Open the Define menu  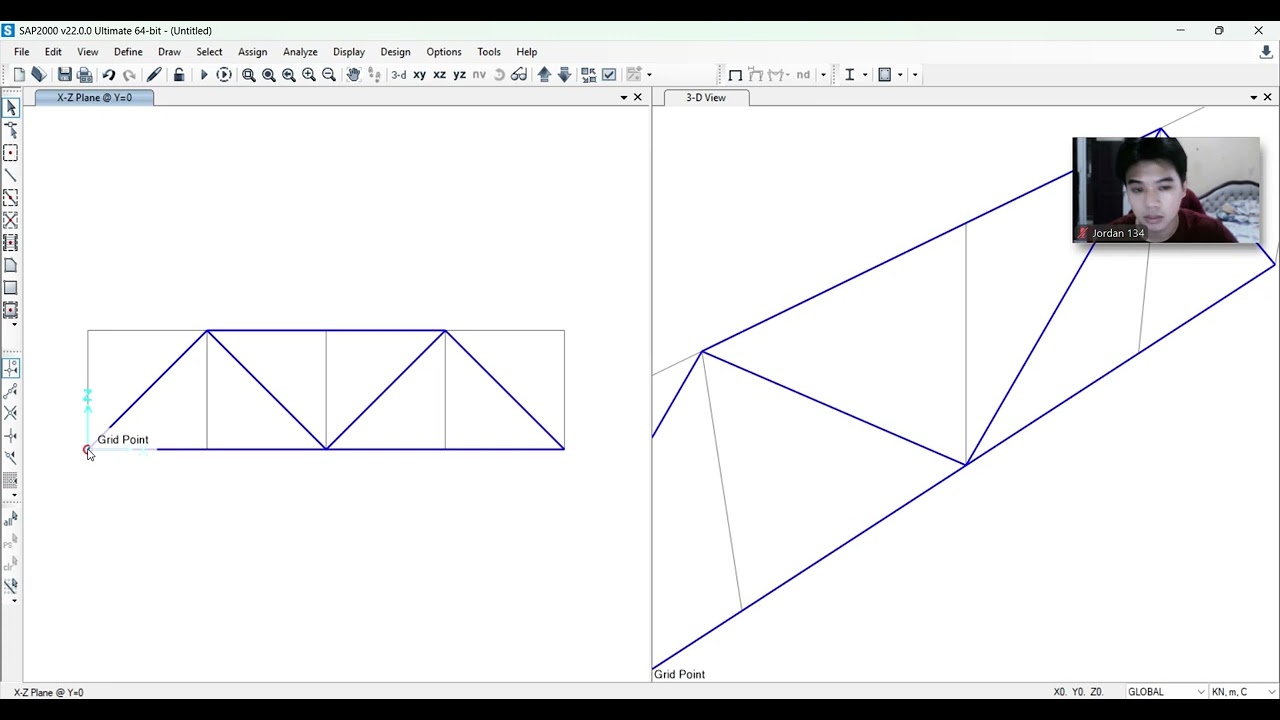(x=128, y=52)
